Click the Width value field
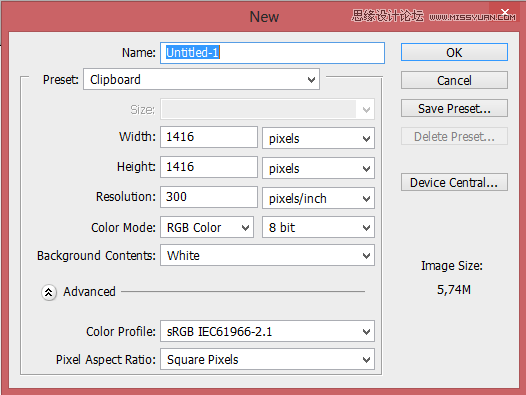526x395 pixels. point(209,137)
